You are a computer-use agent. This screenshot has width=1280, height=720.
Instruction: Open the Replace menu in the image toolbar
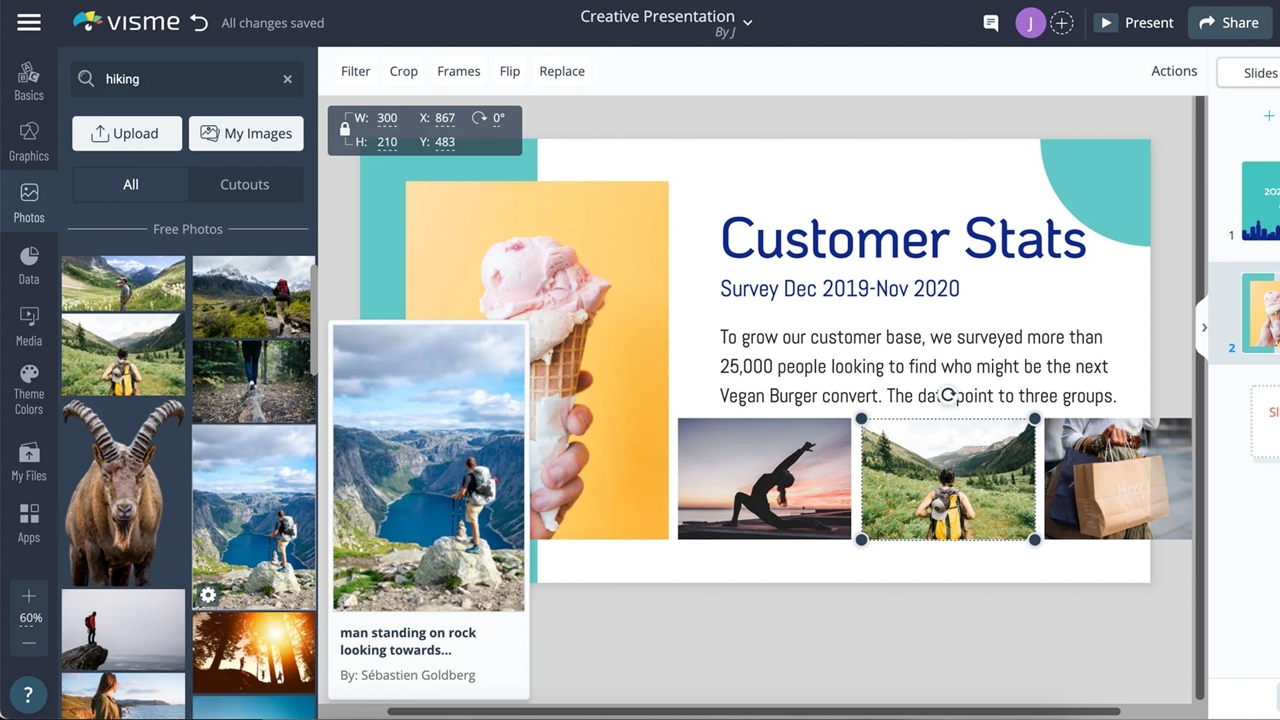(x=561, y=71)
